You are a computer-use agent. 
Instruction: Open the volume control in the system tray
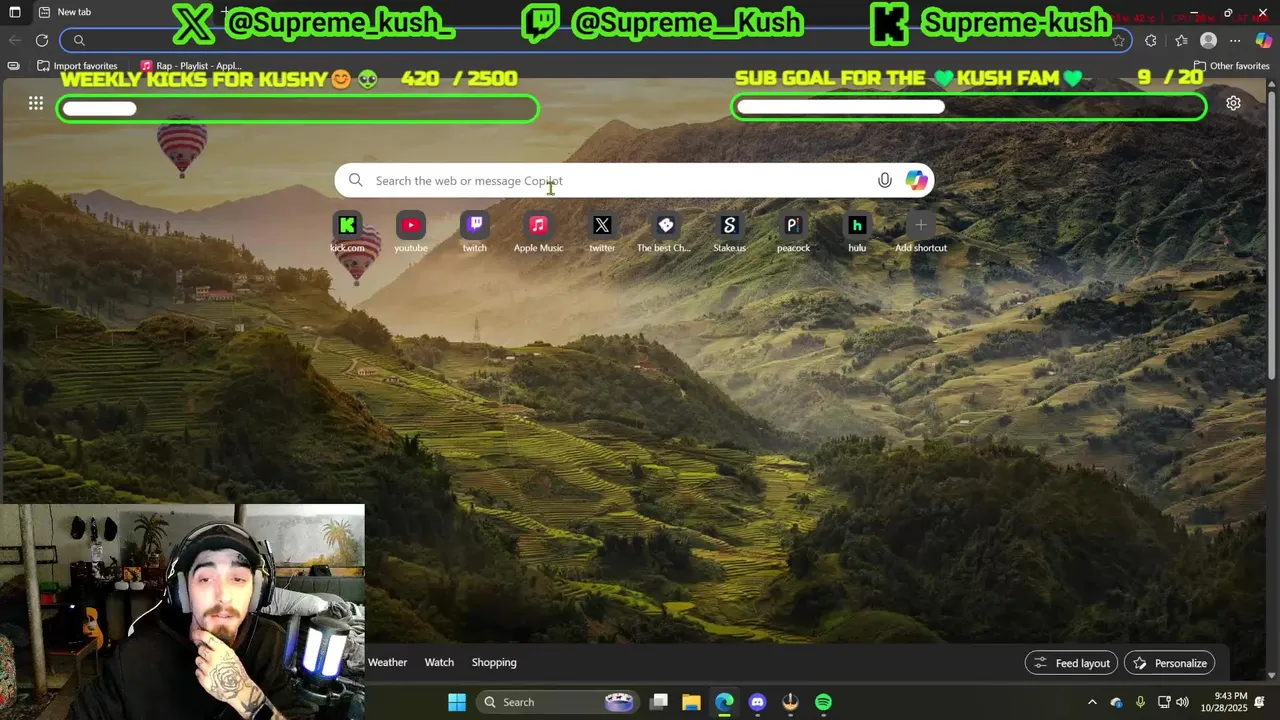tap(1183, 702)
